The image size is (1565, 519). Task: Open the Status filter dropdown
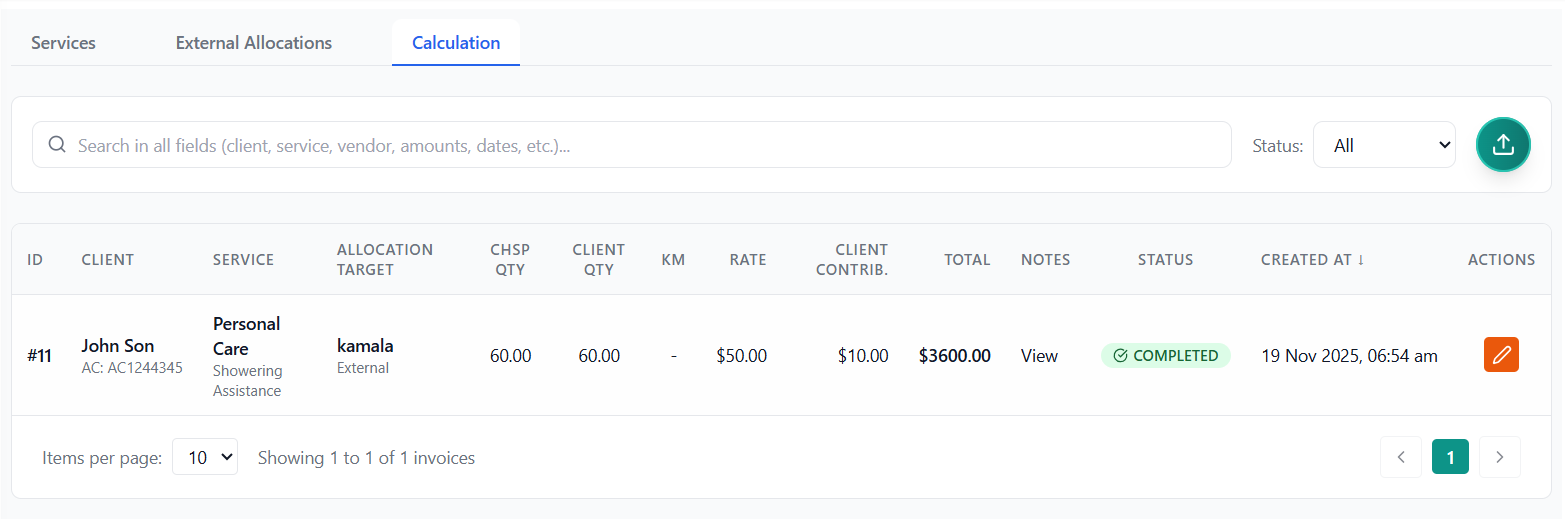tap(1383, 145)
